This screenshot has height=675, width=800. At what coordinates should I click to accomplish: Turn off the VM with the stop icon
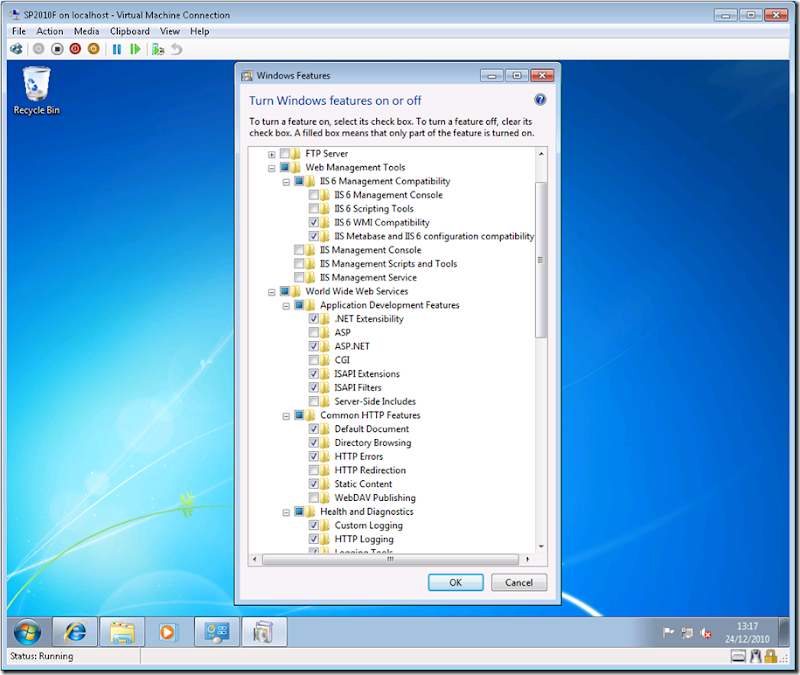(x=58, y=48)
